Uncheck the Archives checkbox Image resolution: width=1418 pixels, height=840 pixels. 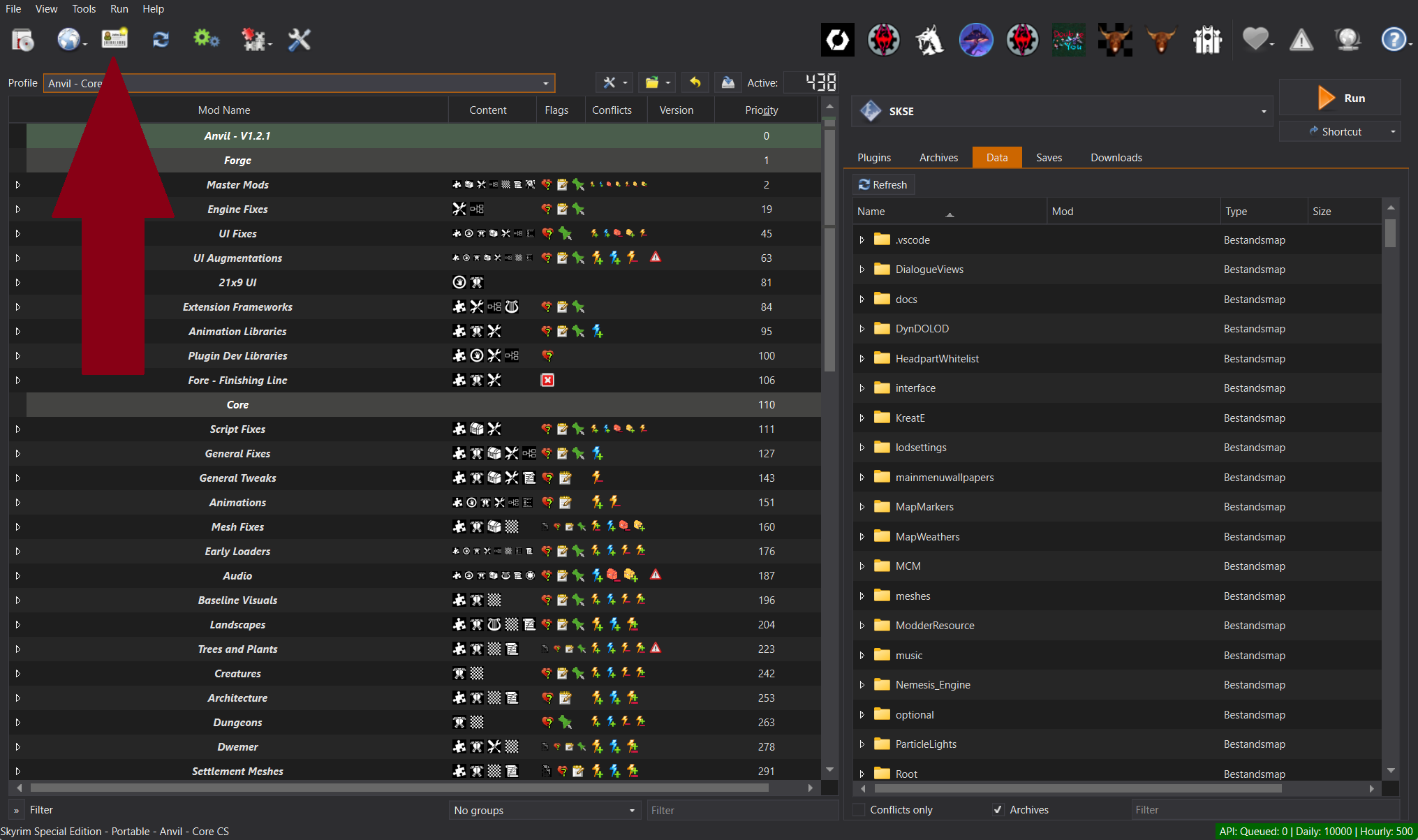point(998,810)
